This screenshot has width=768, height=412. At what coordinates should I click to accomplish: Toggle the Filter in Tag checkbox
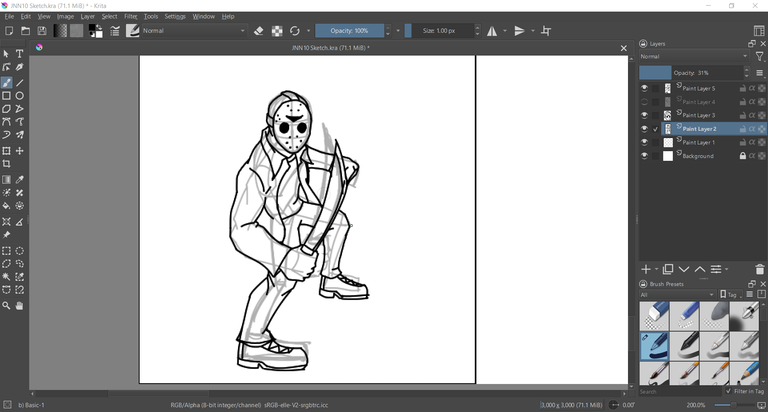728,391
